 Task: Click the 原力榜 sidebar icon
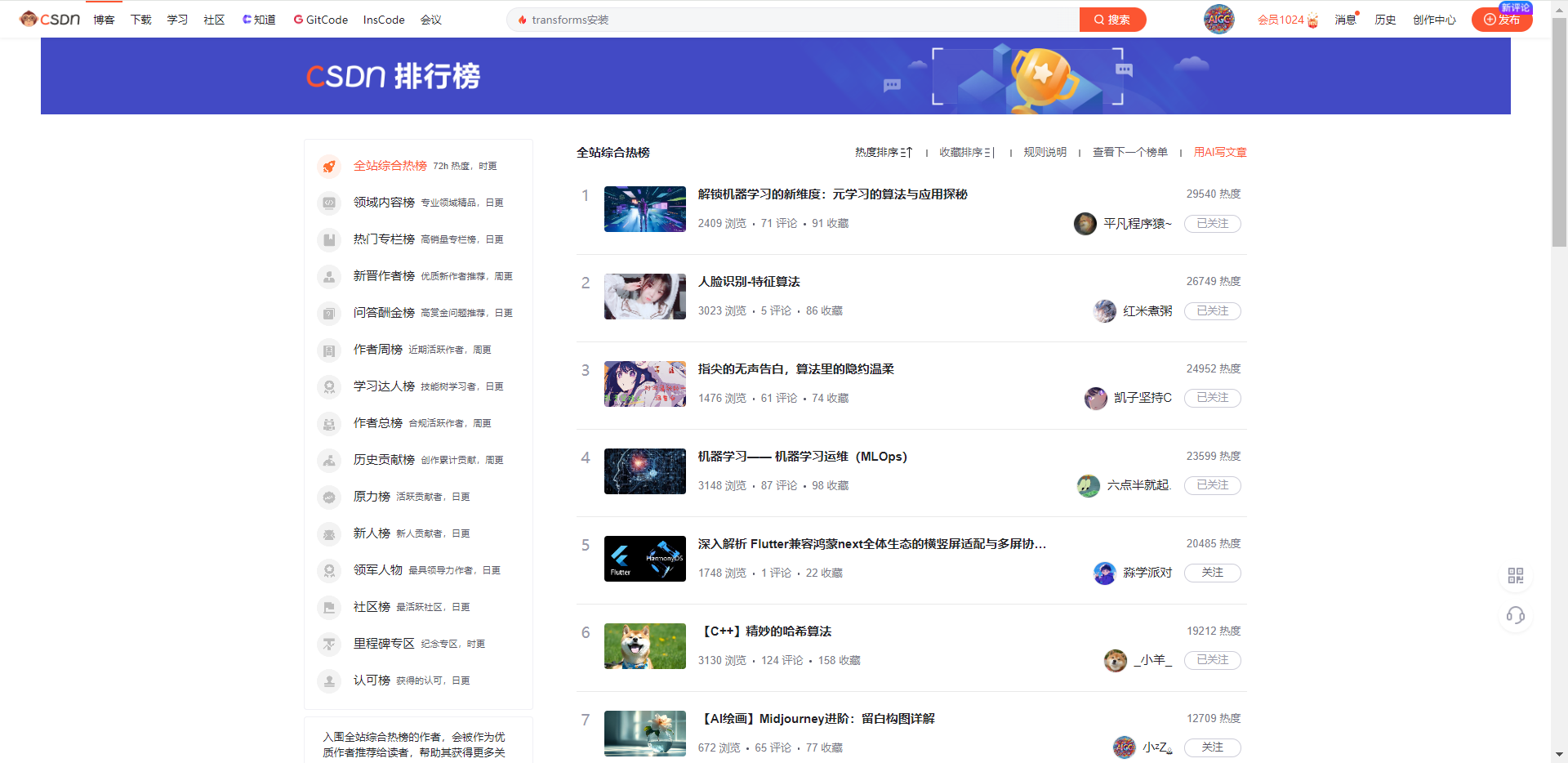click(x=329, y=497)
